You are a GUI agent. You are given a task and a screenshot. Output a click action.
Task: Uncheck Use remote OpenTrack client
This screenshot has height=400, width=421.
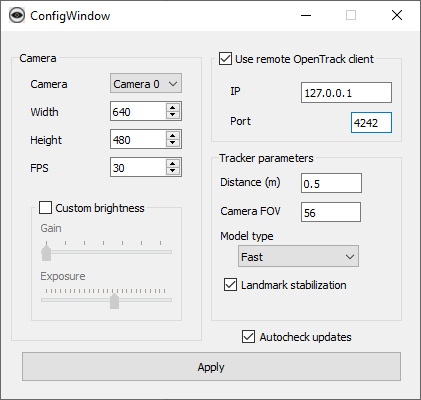click(x=225, y=59)
